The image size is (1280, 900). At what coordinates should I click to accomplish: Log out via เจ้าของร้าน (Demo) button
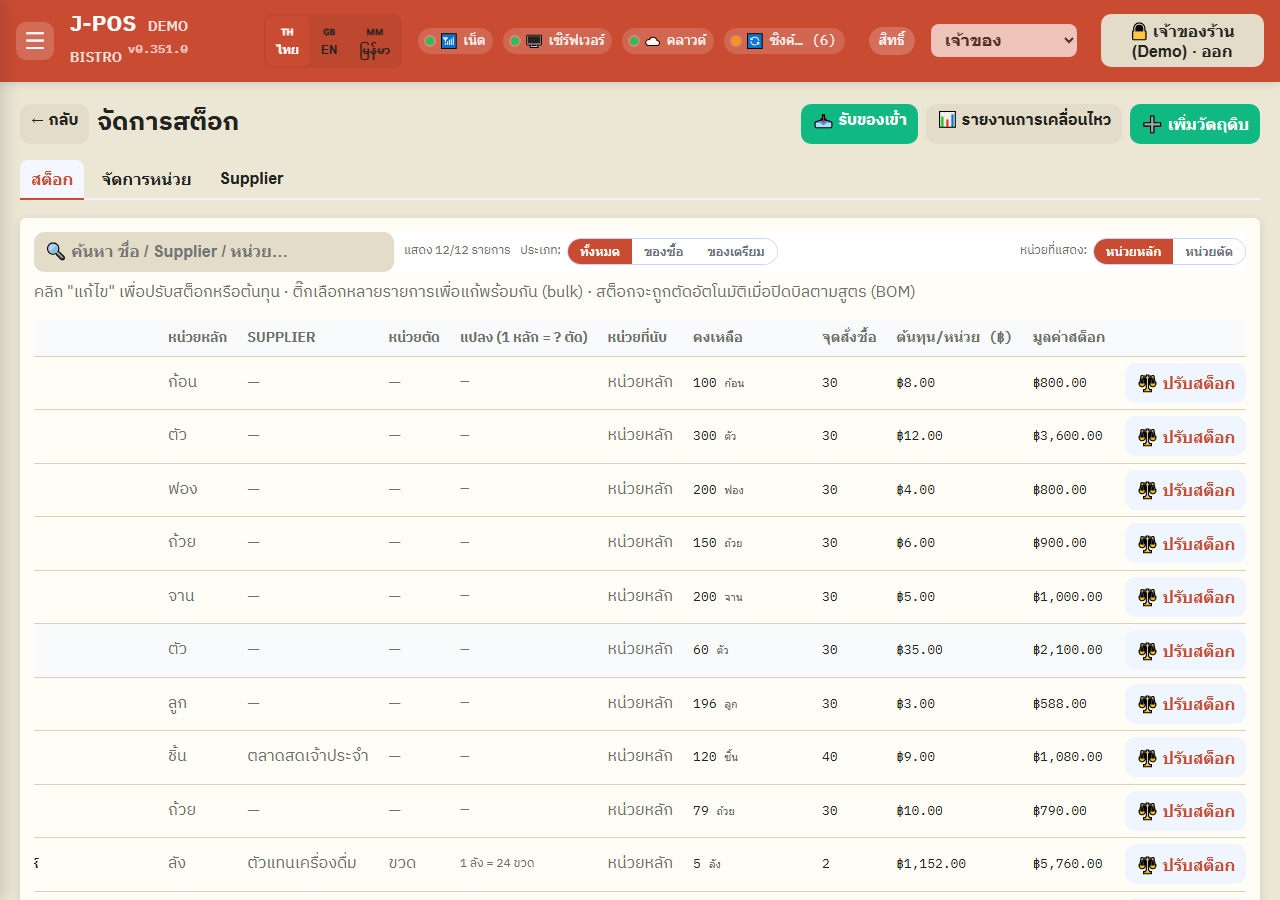pyautogui.click(x=1182, y=41)
